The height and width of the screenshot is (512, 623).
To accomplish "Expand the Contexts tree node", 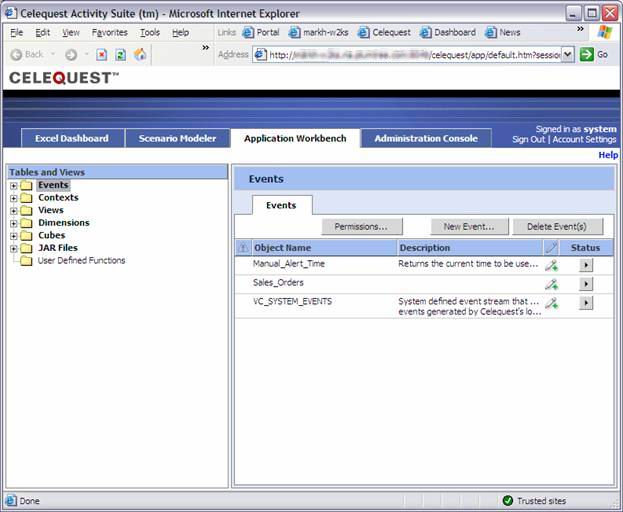I will (x=14, y=198).
